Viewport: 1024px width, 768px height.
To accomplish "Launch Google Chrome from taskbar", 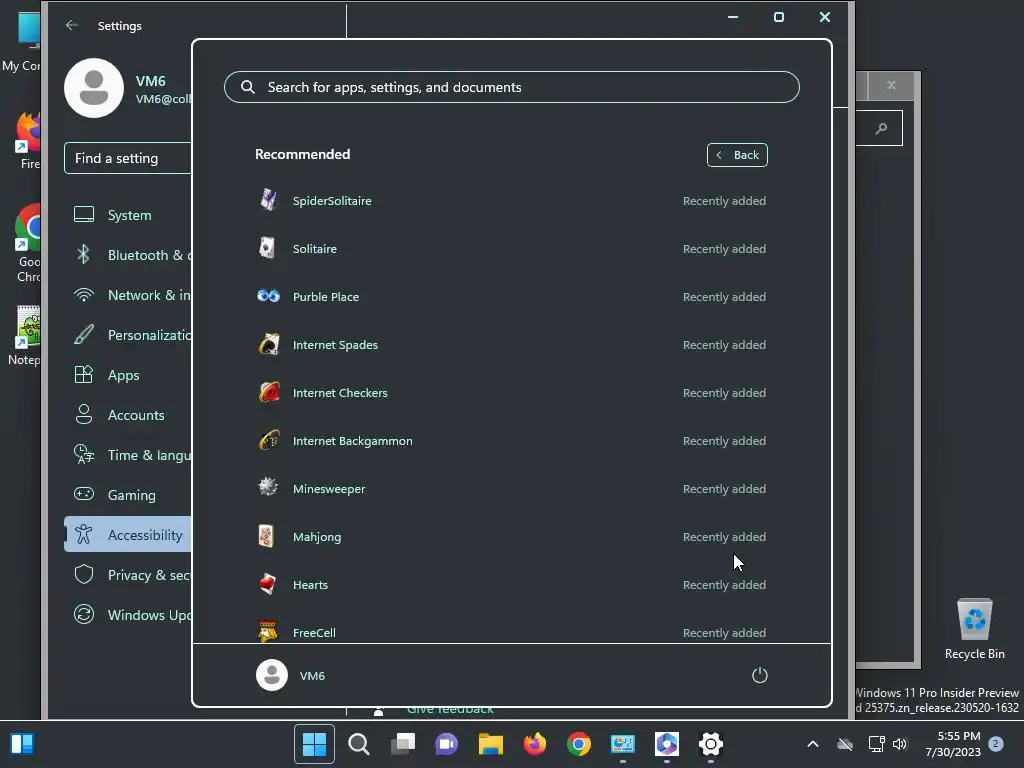I will tap(579, 743).
